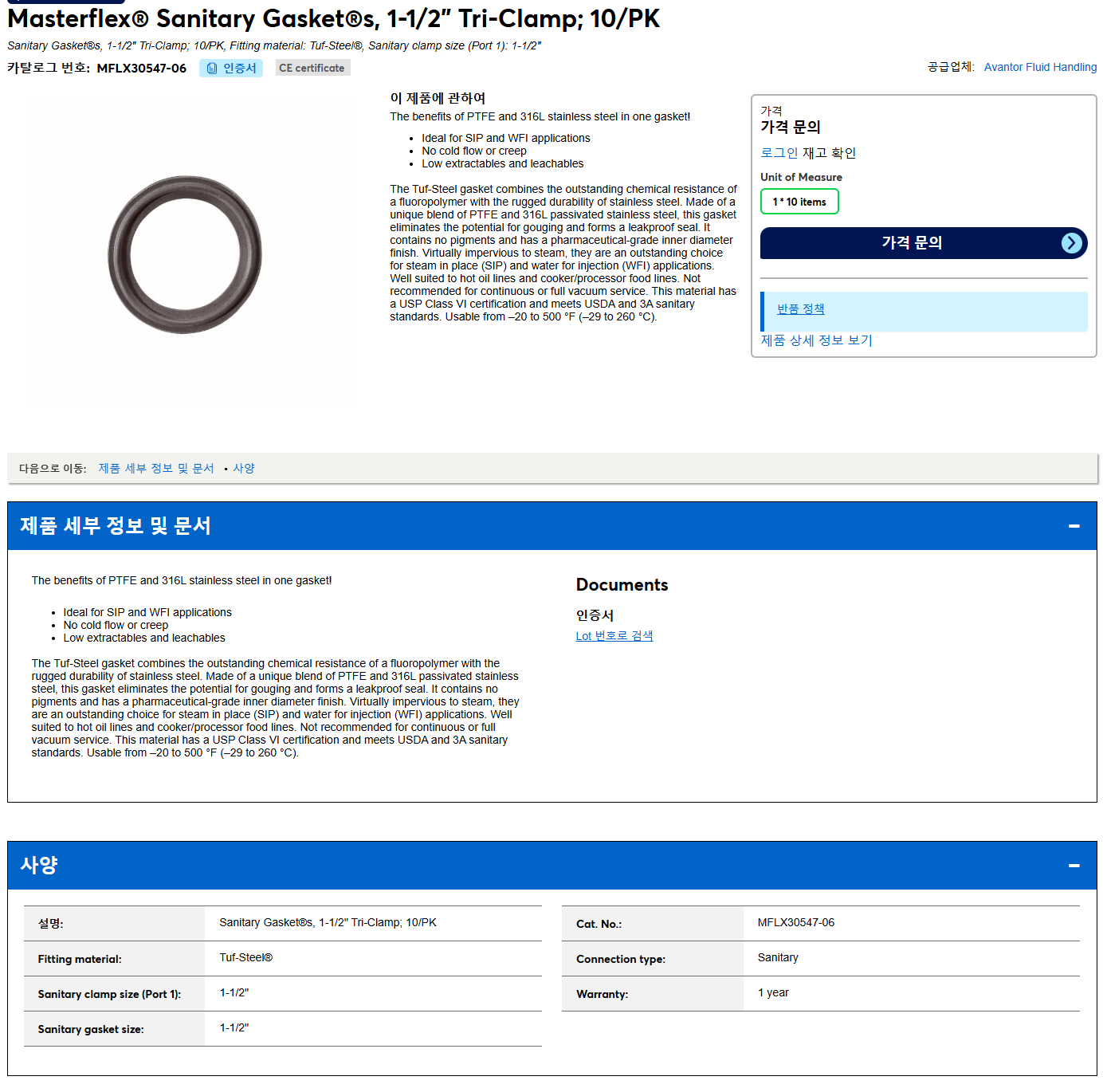Click the Sanitary clamp size (Port 1) label
The width and height of the screenshot is (1103, 1092).
click(x=109, y=995)
